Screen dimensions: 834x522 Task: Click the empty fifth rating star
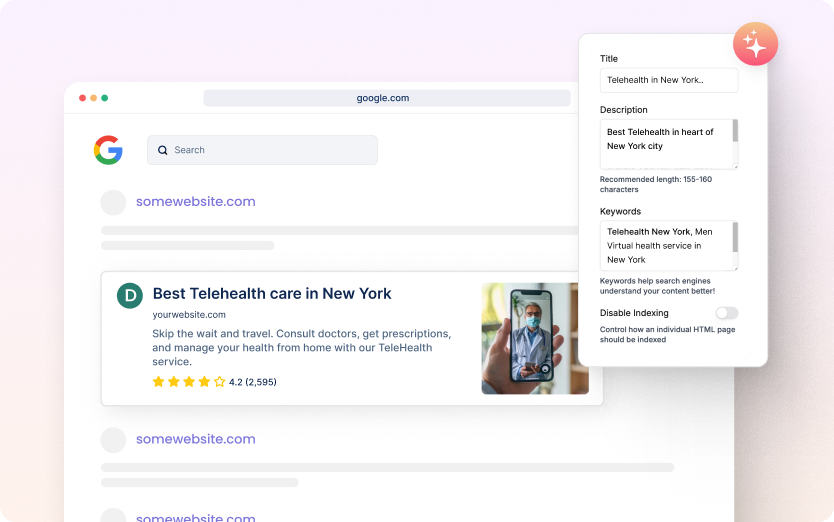coord(220,382)
